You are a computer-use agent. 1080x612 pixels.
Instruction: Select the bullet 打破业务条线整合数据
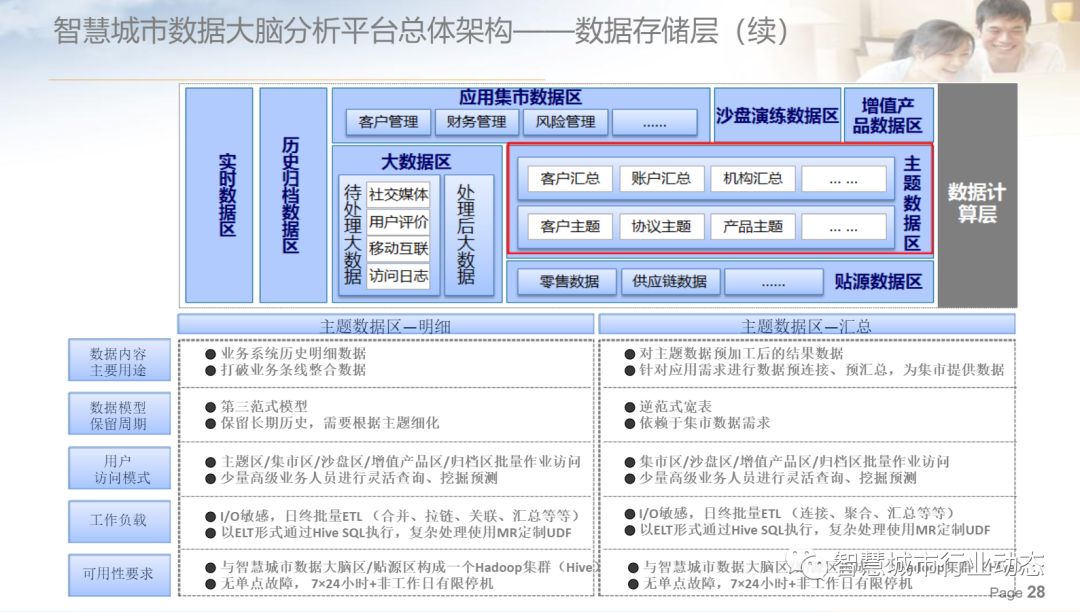[286, 370]
